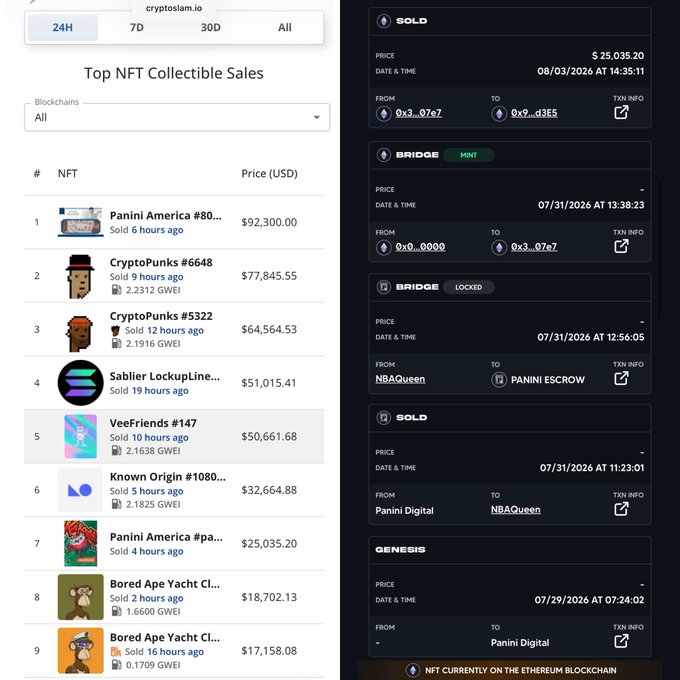Click gas pump icon next to 2.2312 GWEI
The image size is (680, 680).
tap(116, 290)
